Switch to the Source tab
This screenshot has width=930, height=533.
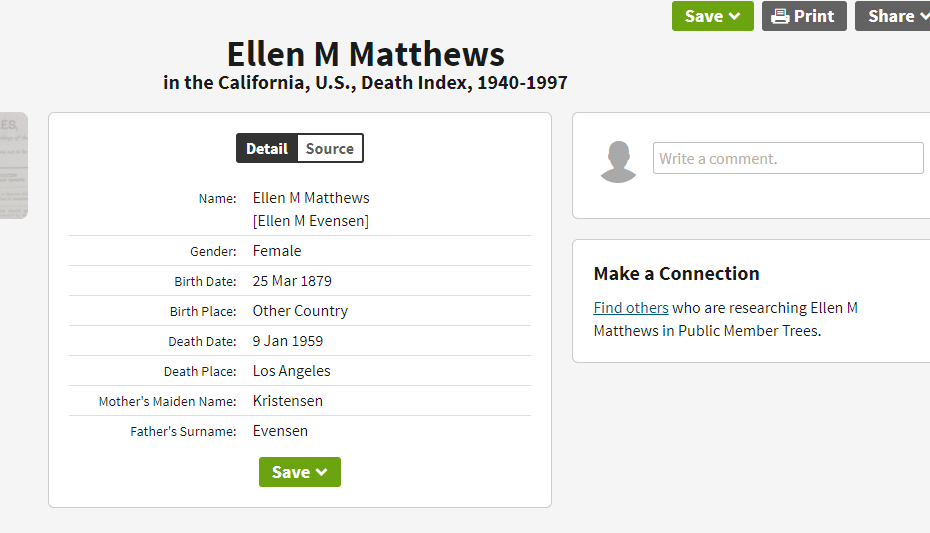pyautogui.click(x=330, y=148)
